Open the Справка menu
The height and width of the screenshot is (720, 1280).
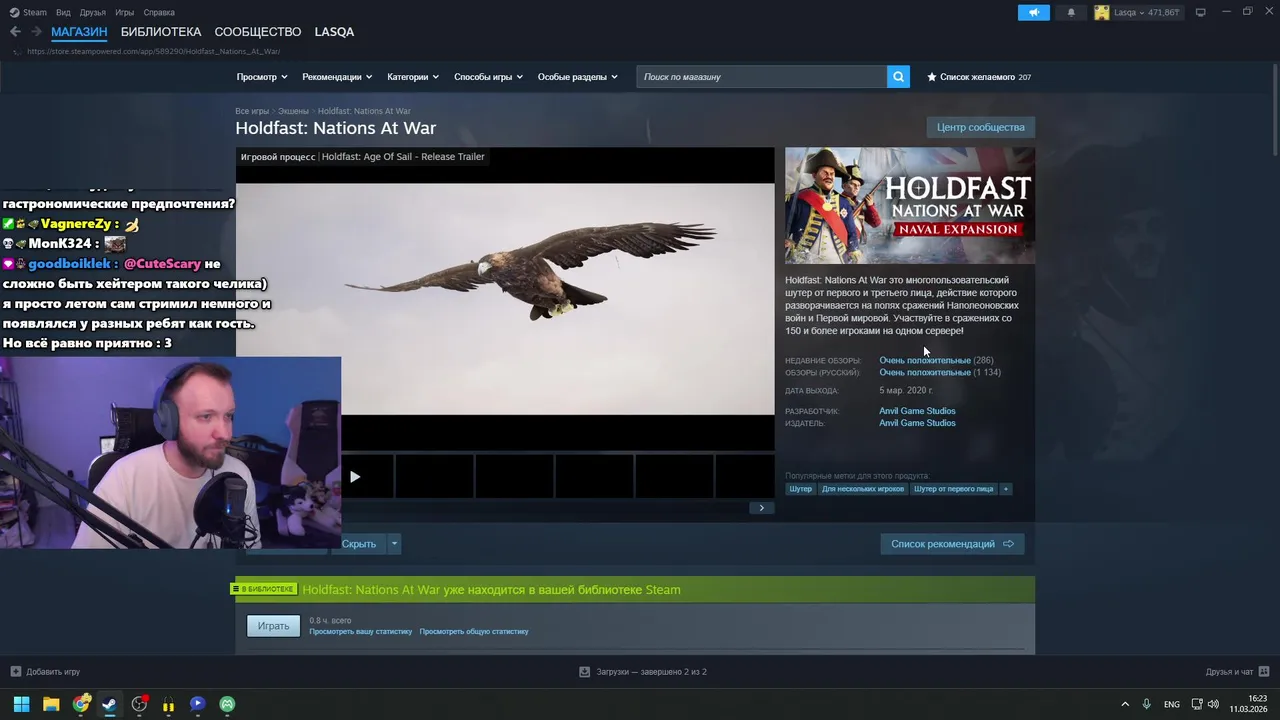159,12
